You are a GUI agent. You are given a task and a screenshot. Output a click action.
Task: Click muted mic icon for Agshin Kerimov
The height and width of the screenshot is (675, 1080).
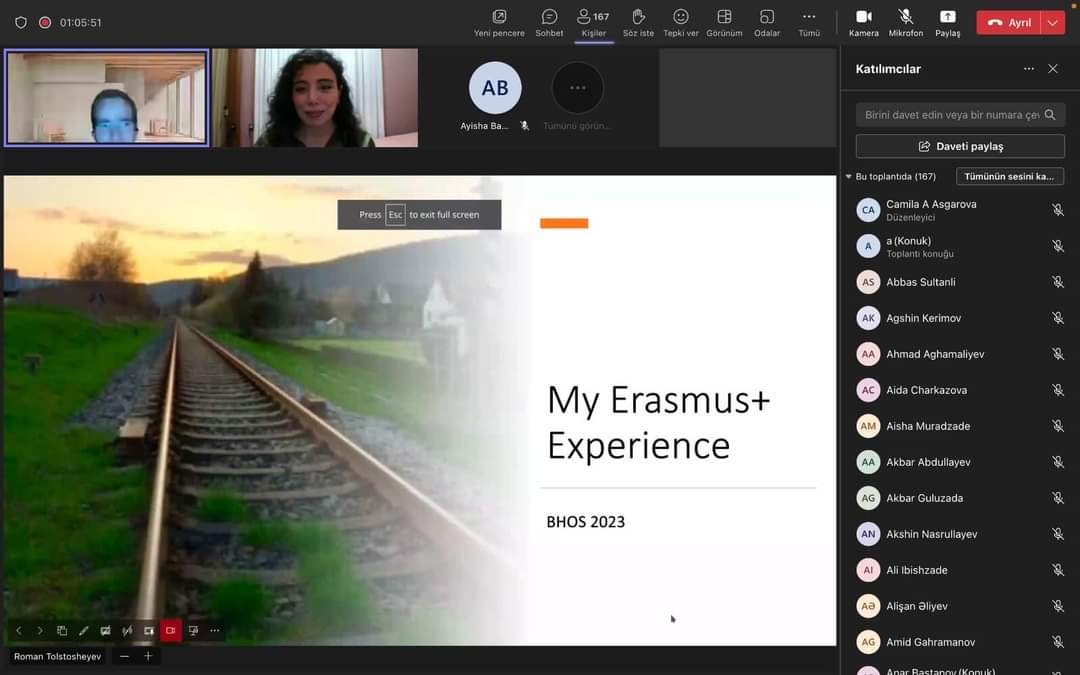tap(1058, 318)
